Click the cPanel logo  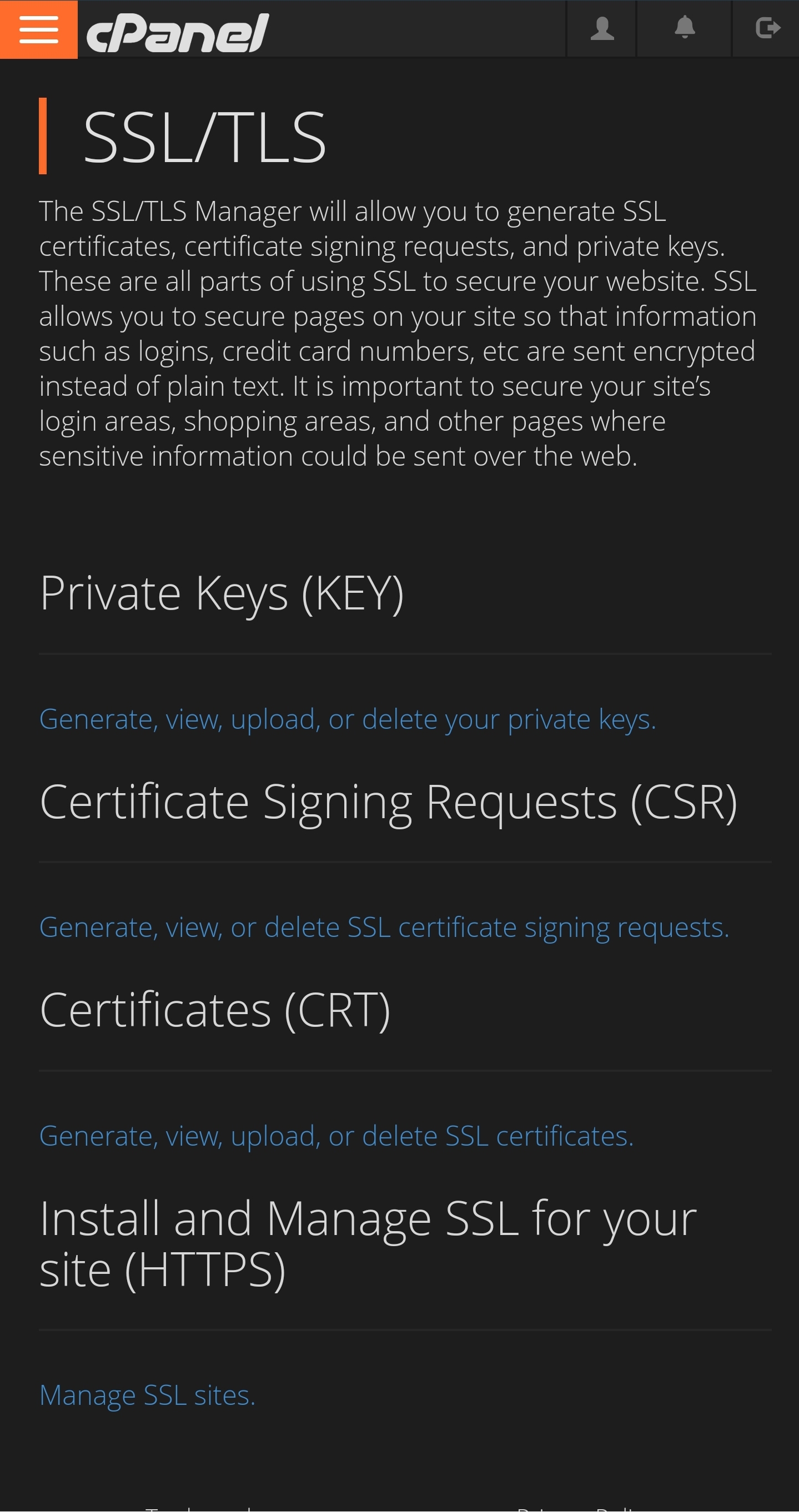pos(177,33)
